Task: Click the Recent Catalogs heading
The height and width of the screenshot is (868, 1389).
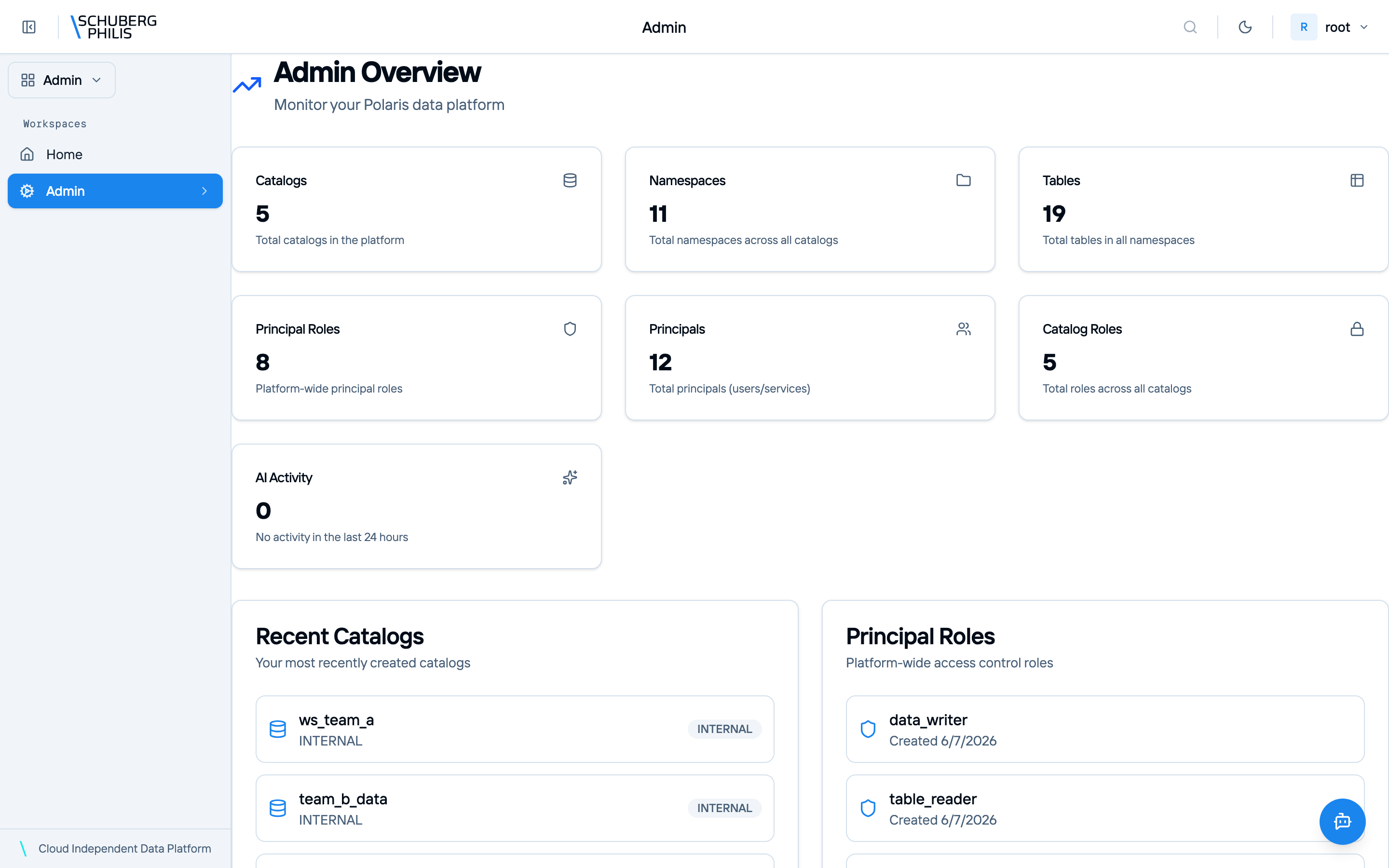Action: click(339, 636)
